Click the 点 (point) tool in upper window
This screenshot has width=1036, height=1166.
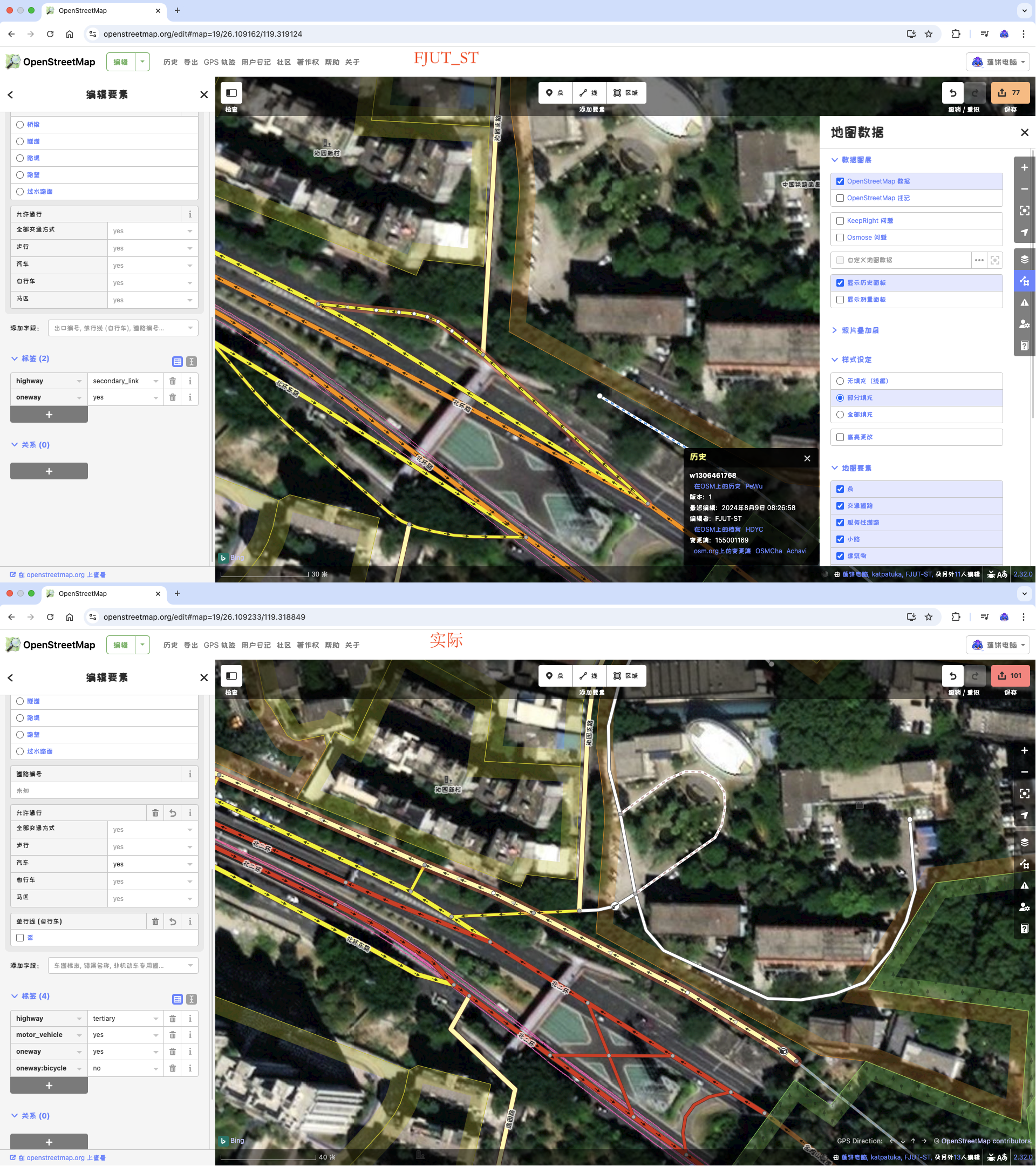[555, 93]
